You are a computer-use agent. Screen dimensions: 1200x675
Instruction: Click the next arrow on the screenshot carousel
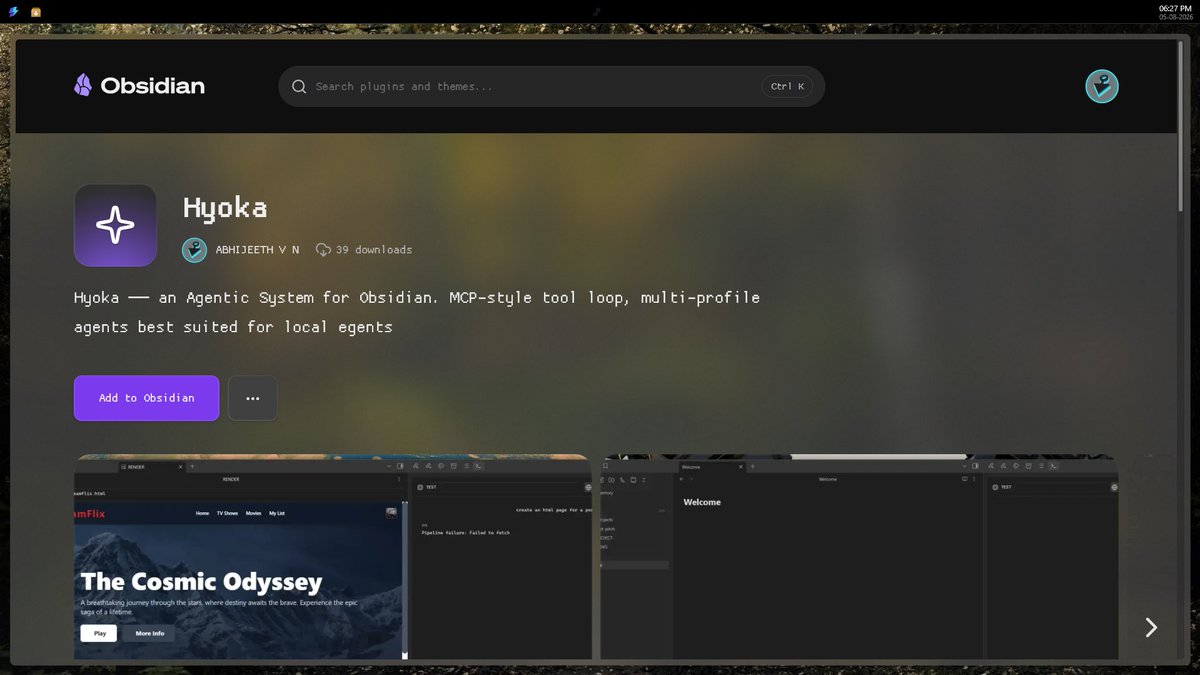click(x=1151, y=627)
